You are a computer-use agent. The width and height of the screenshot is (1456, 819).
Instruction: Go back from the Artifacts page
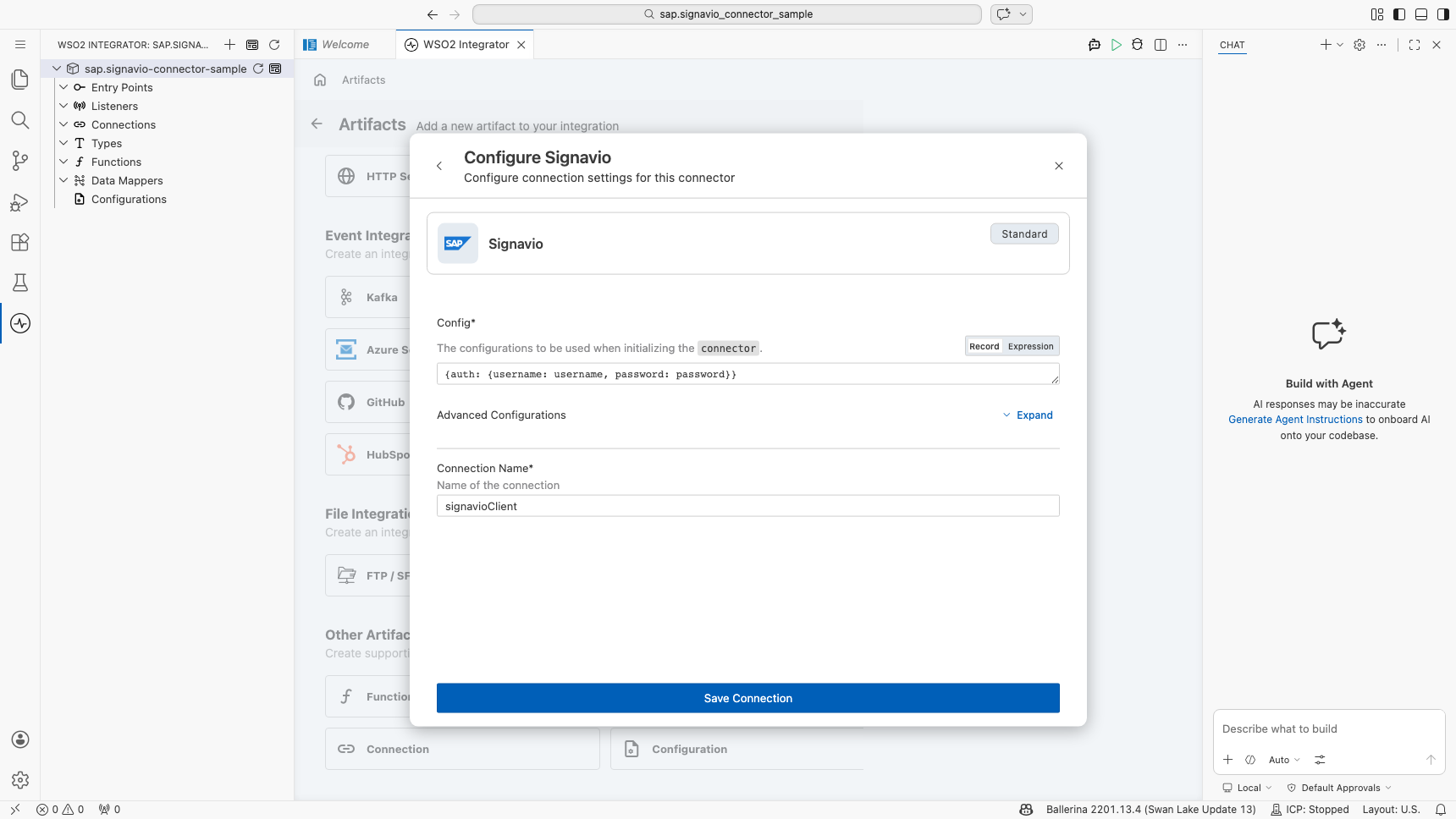click(x=317, y=124)
